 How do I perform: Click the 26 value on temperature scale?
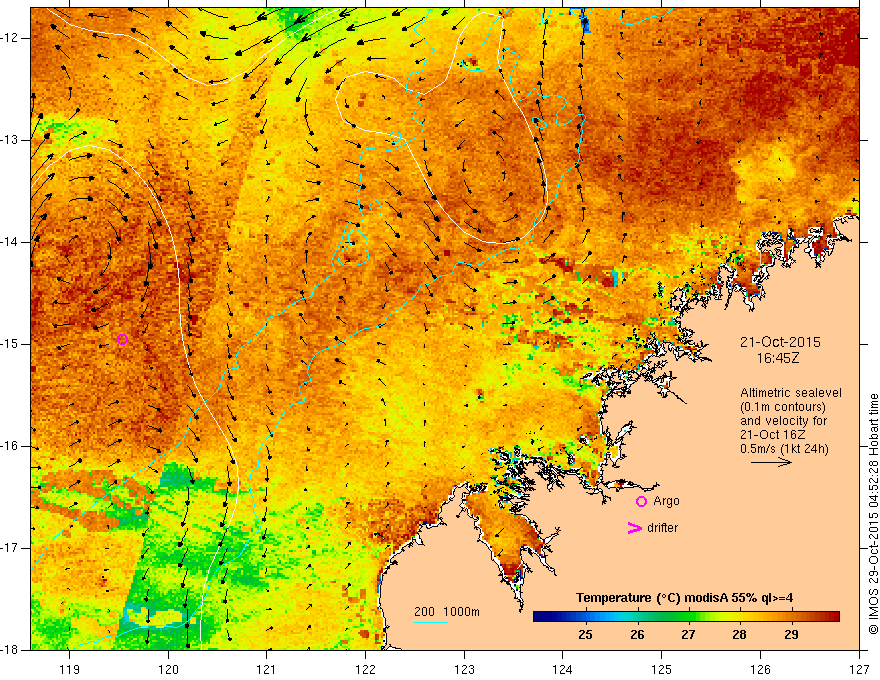[x=637, y=635]
